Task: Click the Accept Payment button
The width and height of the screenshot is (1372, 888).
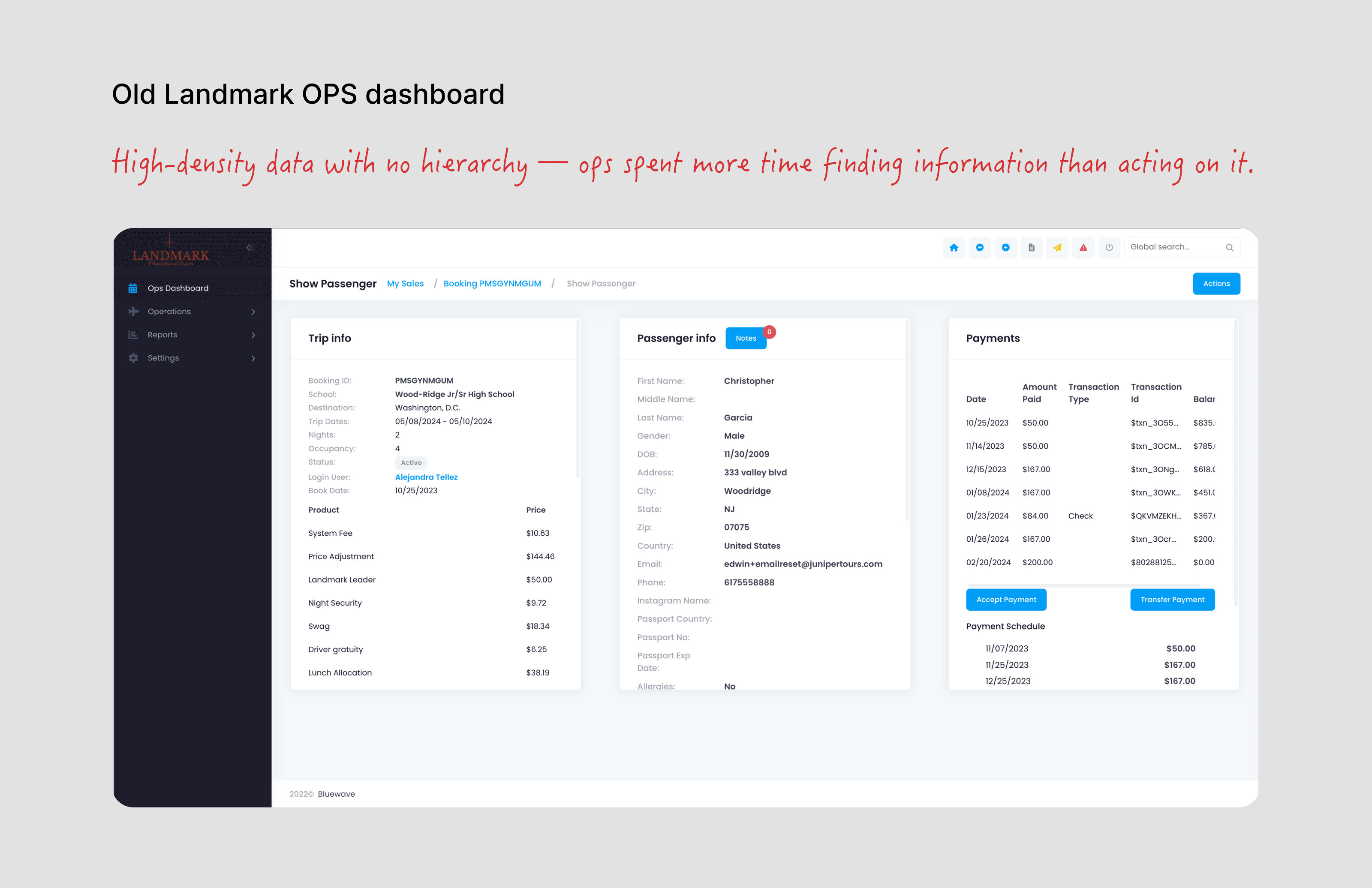Action: (x=1006, y=599)
